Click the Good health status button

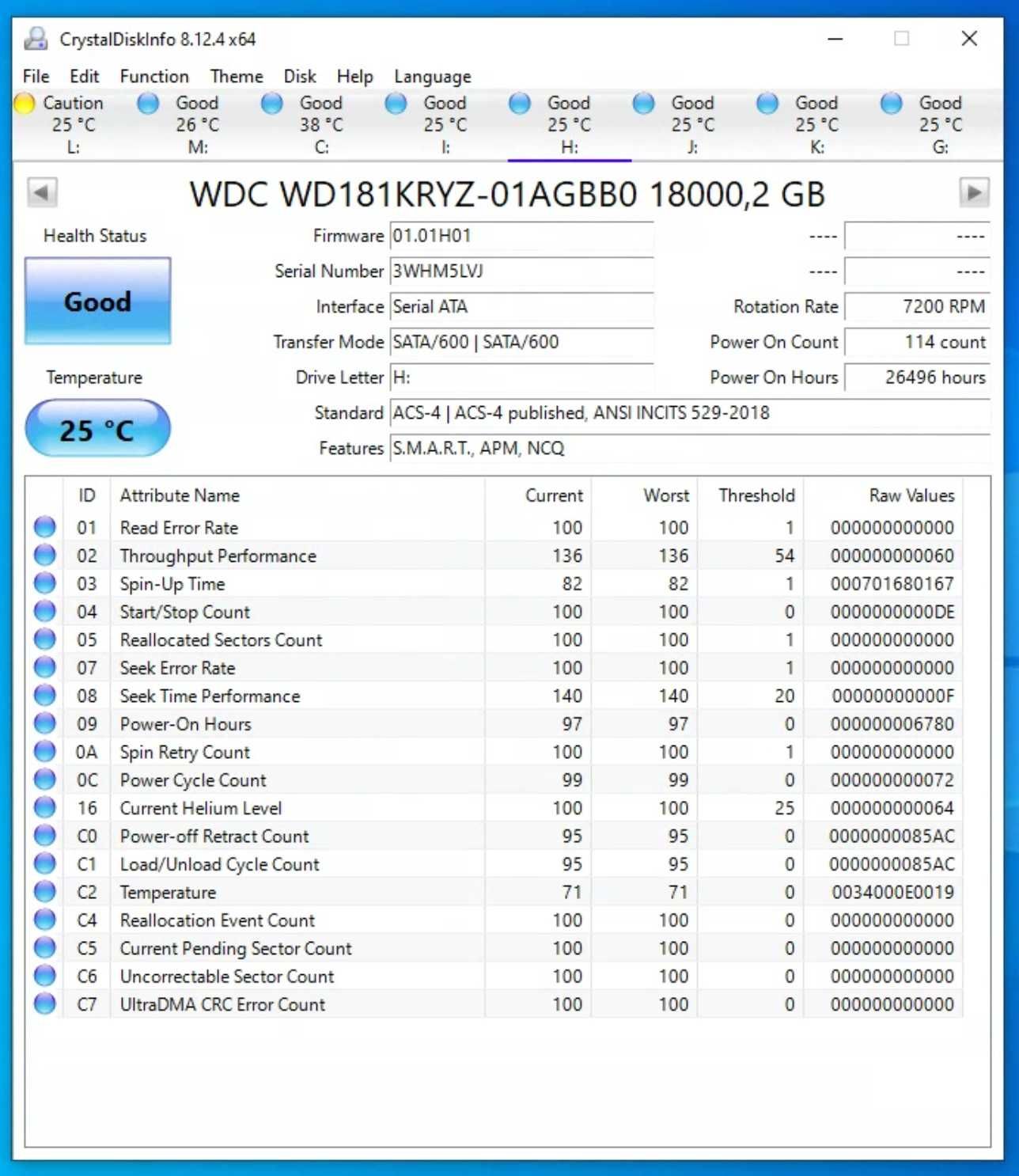[97, 301]
